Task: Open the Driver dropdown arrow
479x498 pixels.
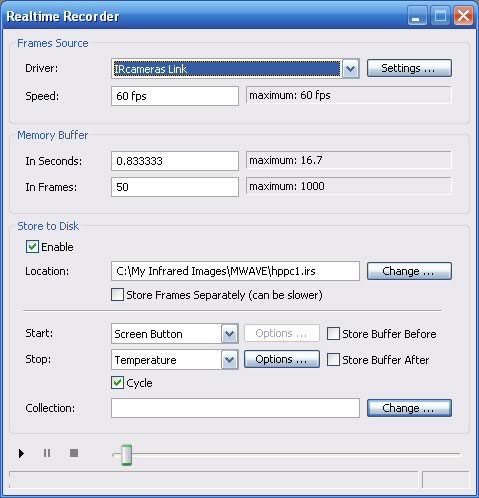Action: click(350, 69)
